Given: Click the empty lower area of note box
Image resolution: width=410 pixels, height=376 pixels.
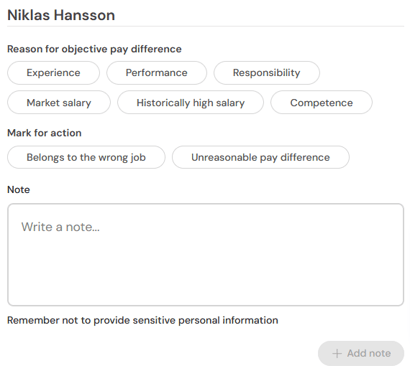Looking at the screenshot, I should point(206,277).
